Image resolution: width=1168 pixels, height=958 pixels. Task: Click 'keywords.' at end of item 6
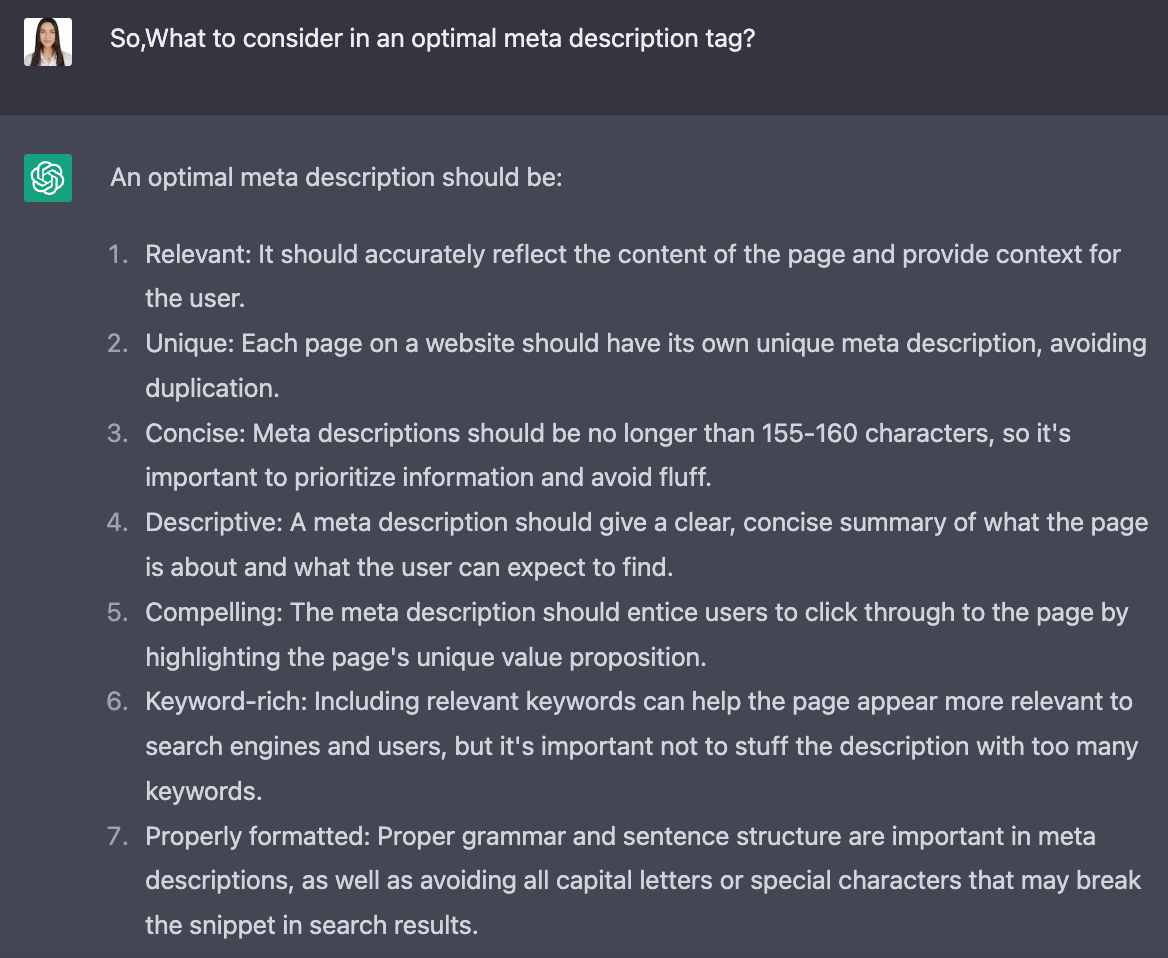click(203, 791)
